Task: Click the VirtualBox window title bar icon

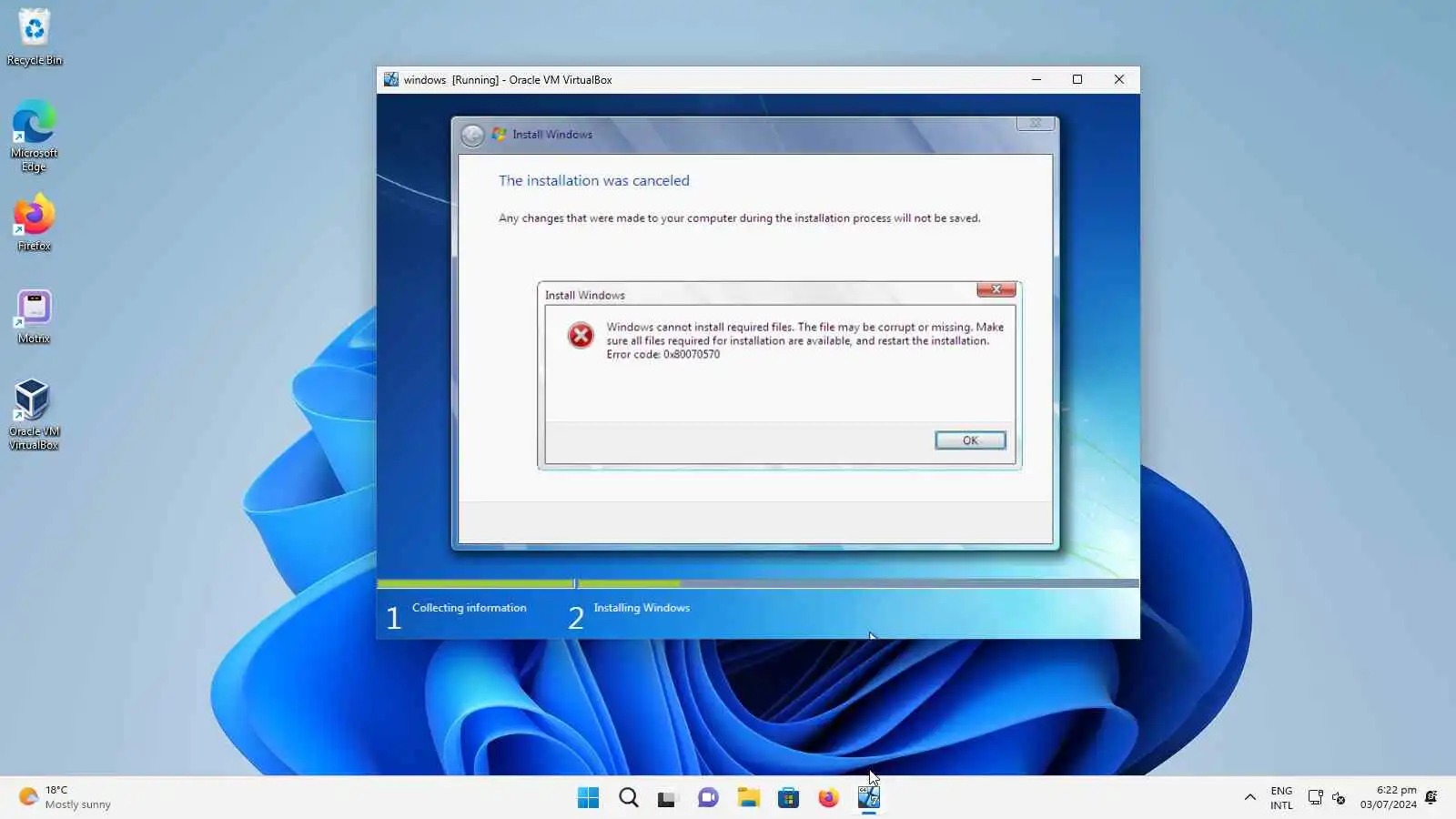Action: [391, 80]
